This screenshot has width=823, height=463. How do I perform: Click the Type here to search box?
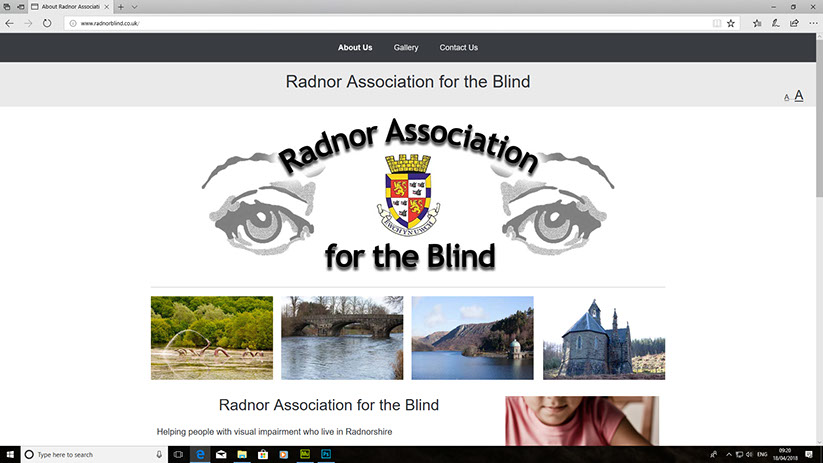tap(93, 455)
